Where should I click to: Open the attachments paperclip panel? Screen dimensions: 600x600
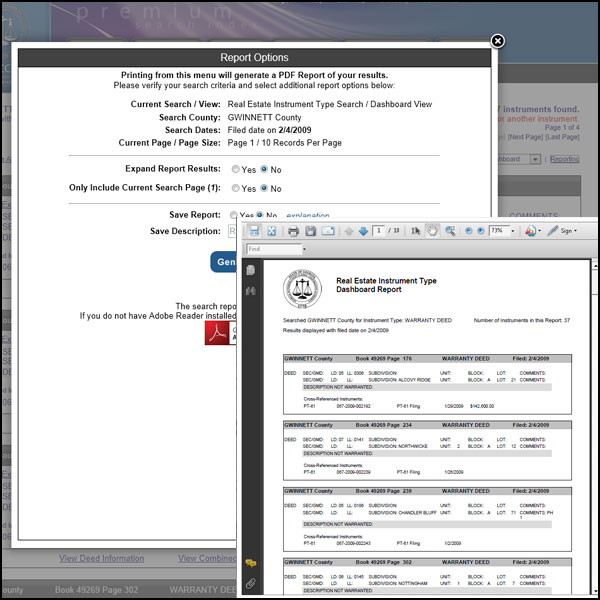pyautogui.click(x=251, y=583)
